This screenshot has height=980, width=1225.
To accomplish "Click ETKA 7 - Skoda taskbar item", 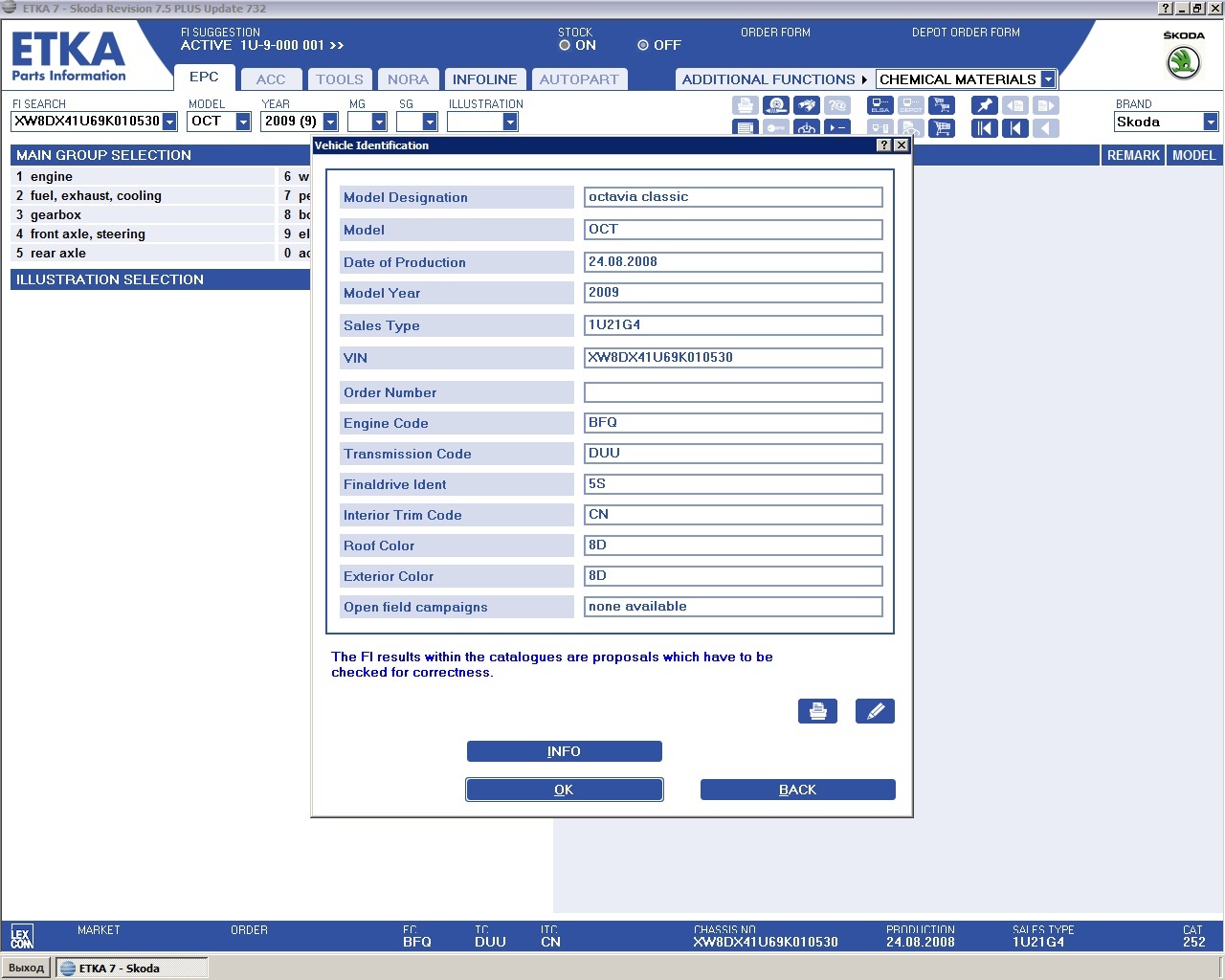I will point(131,968).
